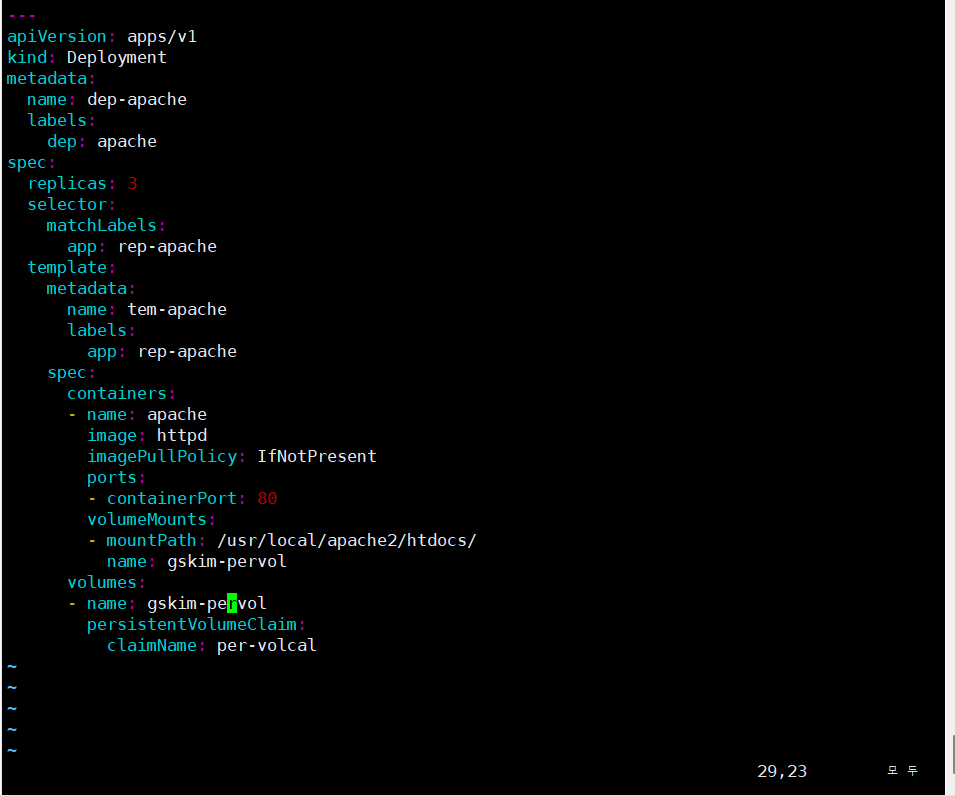Click the value tem-apache
Screen dimensions: 955x796
tap(177, 309)
